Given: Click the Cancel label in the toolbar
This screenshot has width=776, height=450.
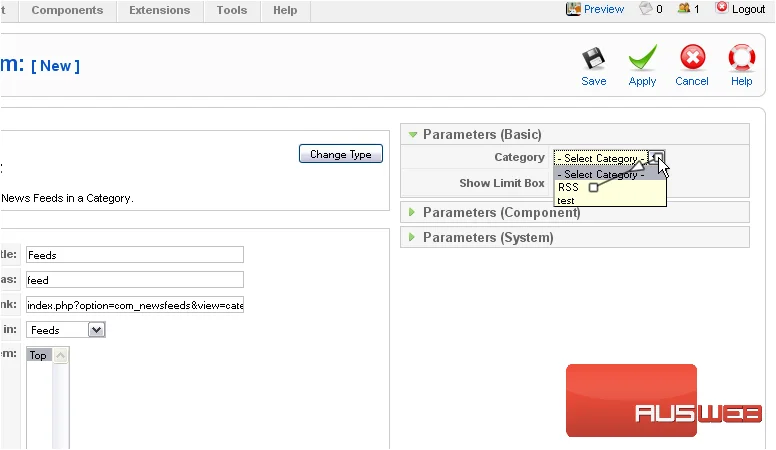Looking at the screenshot, I should [x=692, y=81].
